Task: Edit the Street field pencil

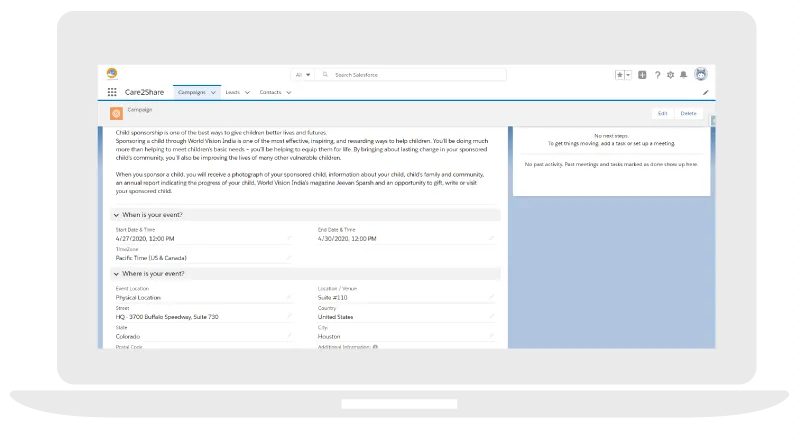Action: pos(289,316)
